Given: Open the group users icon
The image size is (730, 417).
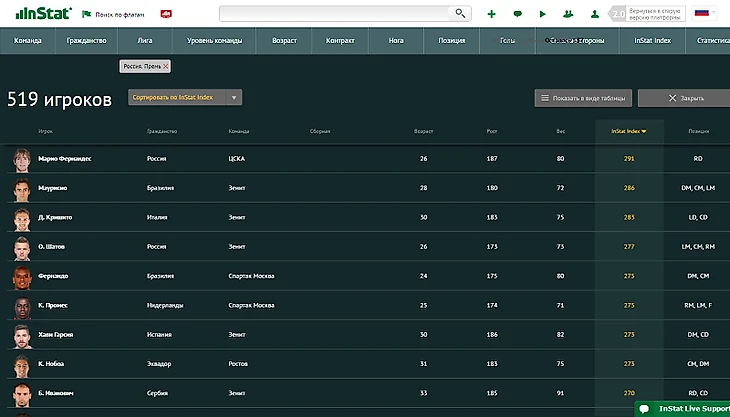Looking at the screenshot, I should click(x=568, y=14).
